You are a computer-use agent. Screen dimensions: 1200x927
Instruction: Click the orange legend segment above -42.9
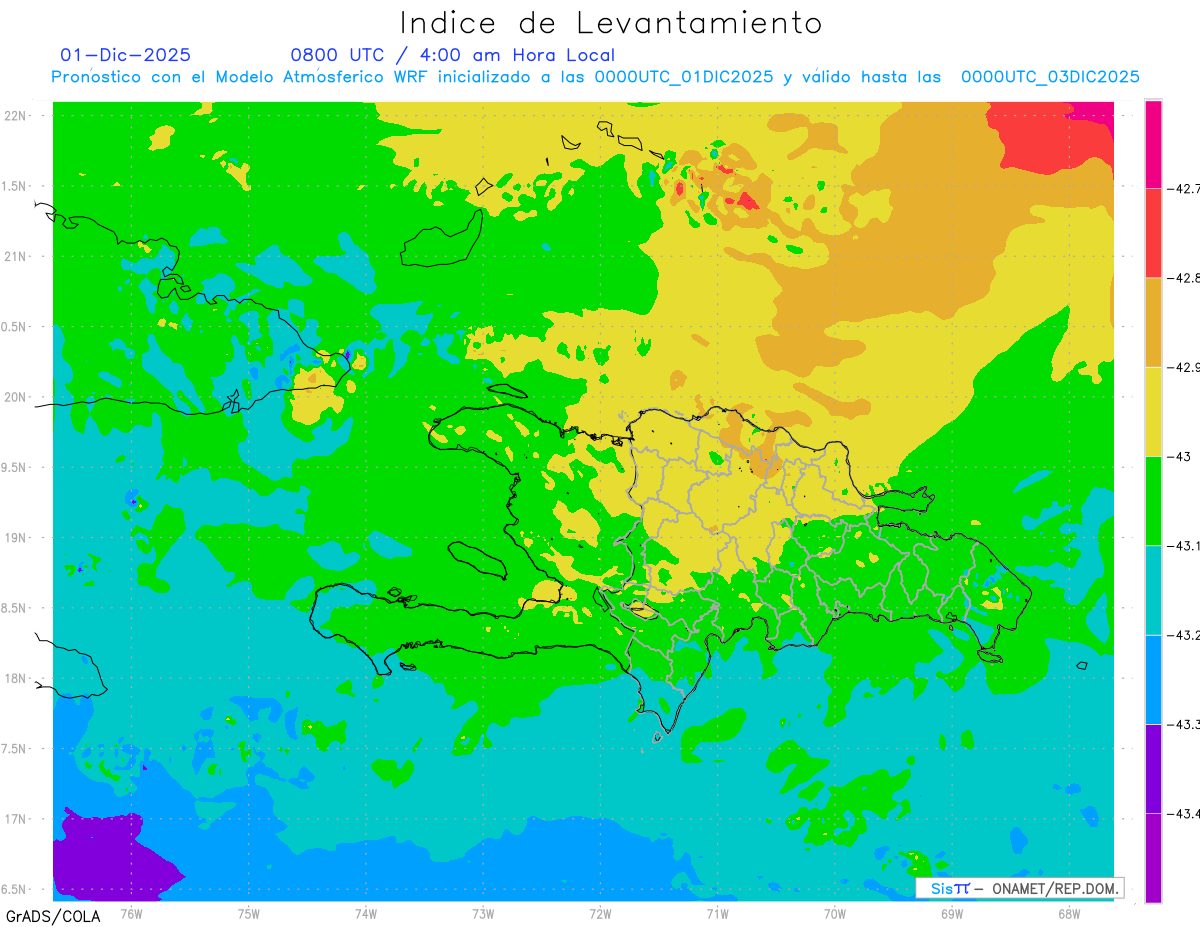(1153, 322)
